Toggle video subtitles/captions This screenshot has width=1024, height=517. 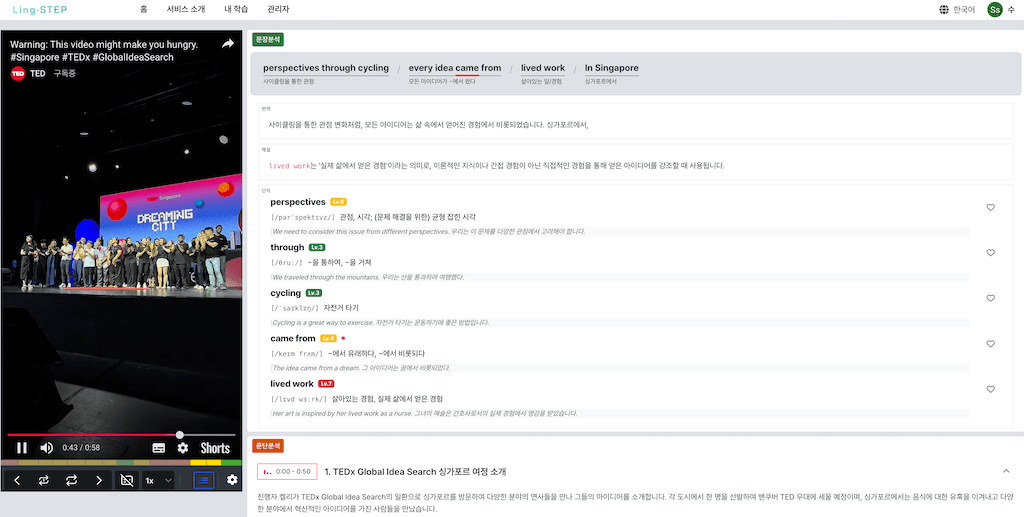click(159, 448)
